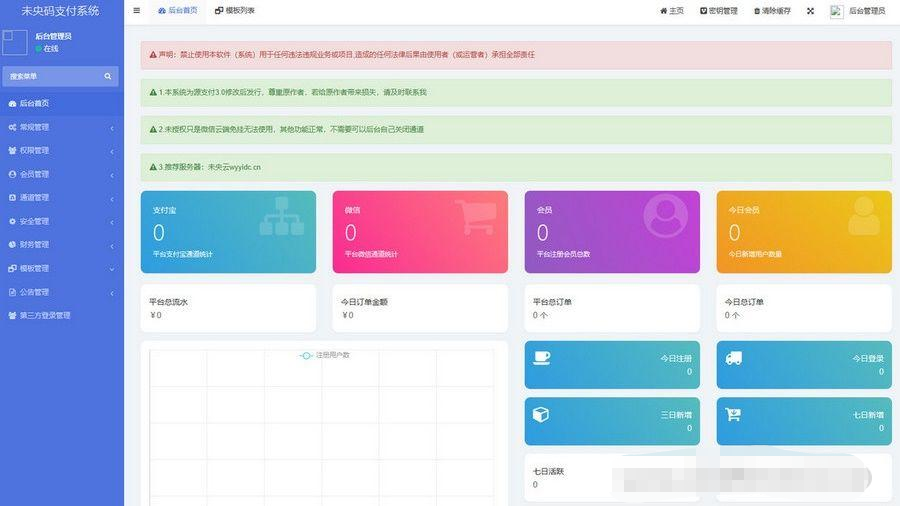Open the 后台管理员 user menu in header
Screen dimensions: 900x506
(x=867, y=11)
